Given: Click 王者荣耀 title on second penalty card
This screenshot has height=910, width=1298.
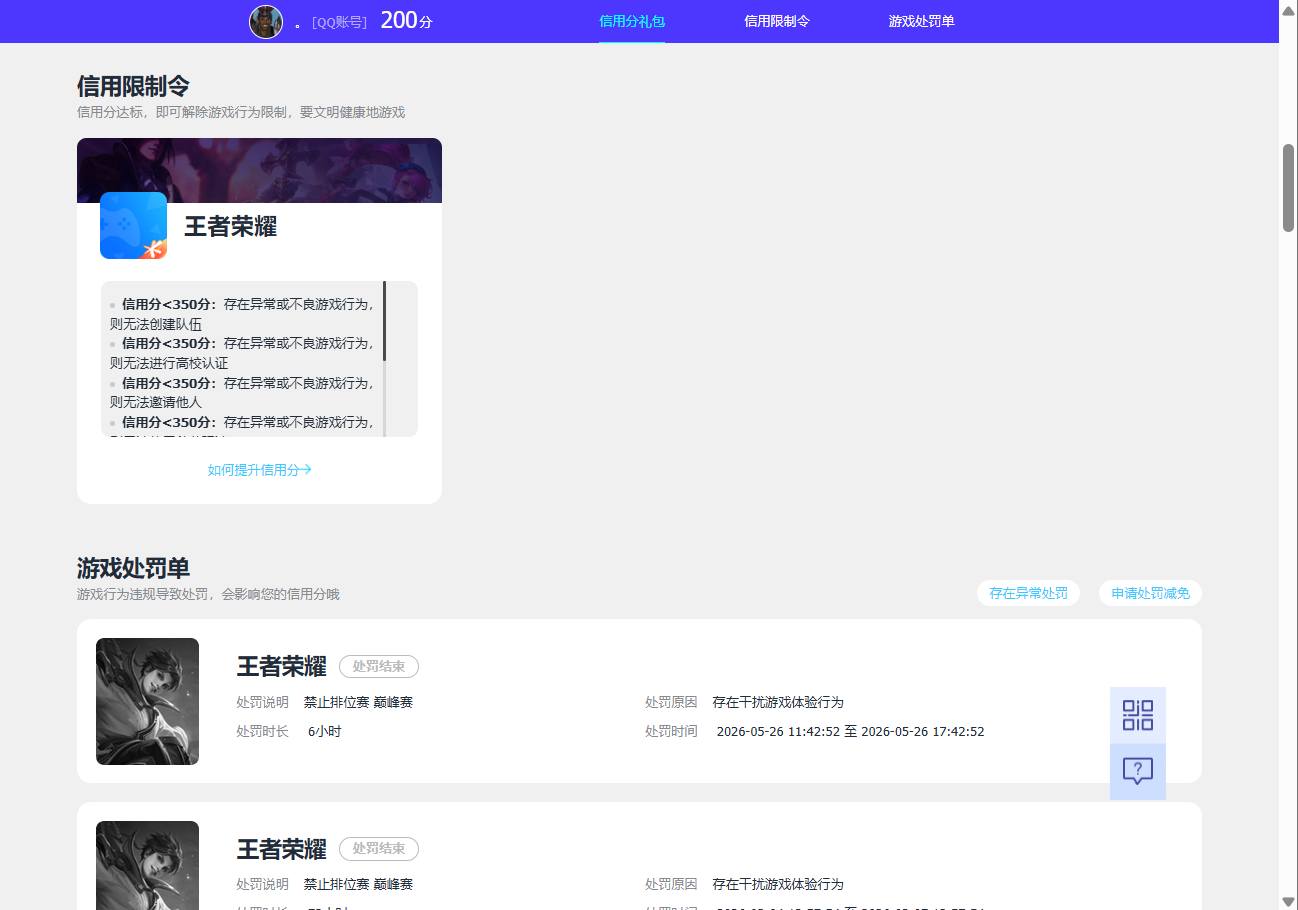Looking at the screenshot, I should [282, 849].
